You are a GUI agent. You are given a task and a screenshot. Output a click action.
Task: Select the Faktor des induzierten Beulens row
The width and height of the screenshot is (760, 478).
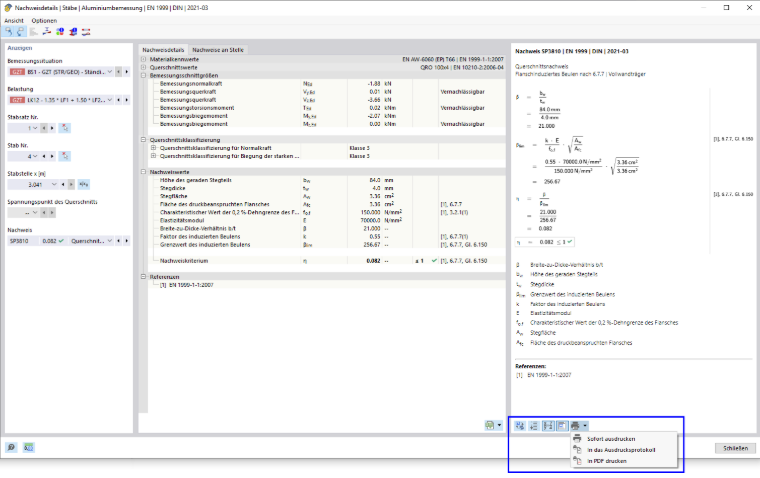point(327,237)
